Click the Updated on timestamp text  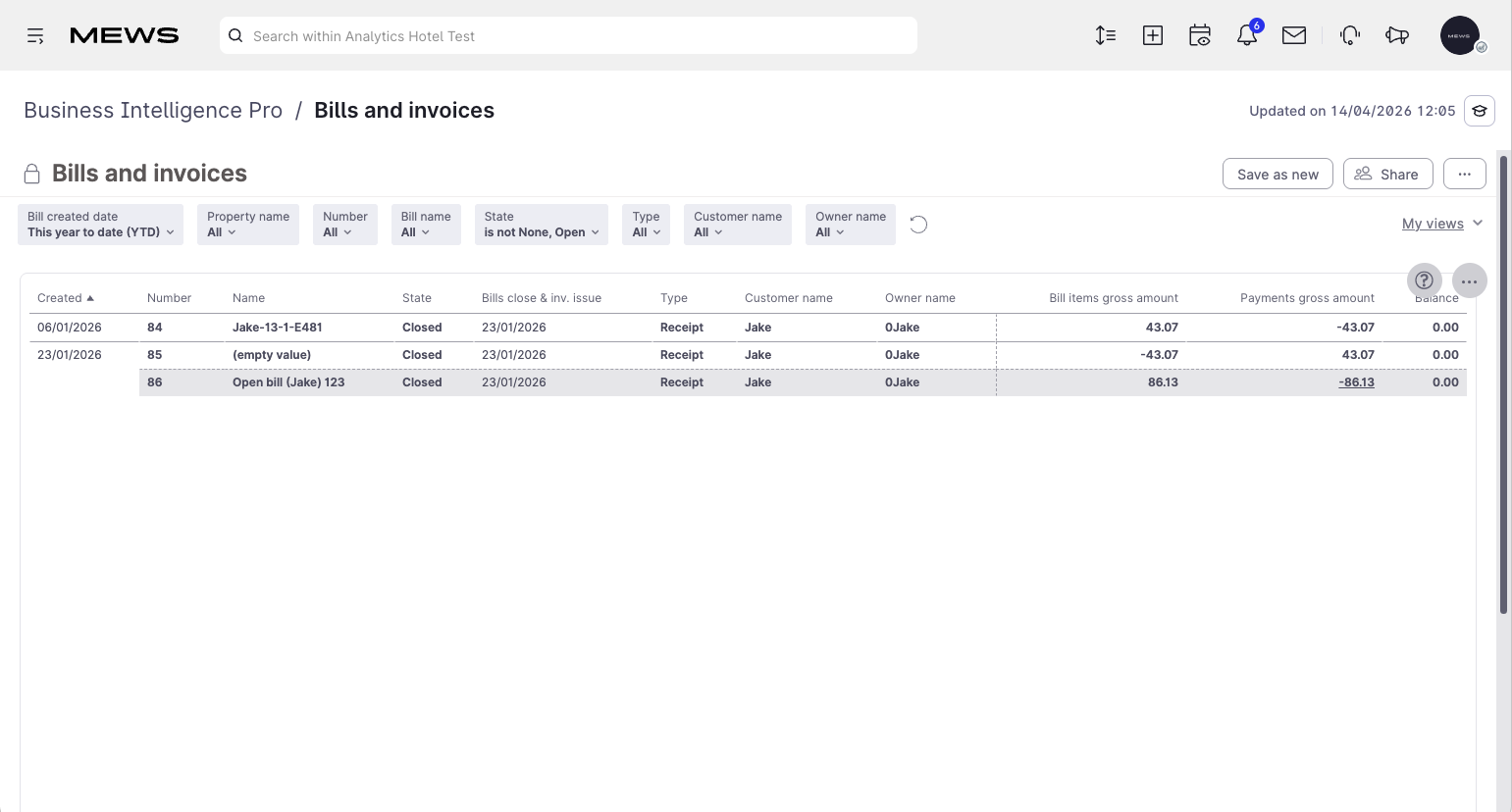1352,111
